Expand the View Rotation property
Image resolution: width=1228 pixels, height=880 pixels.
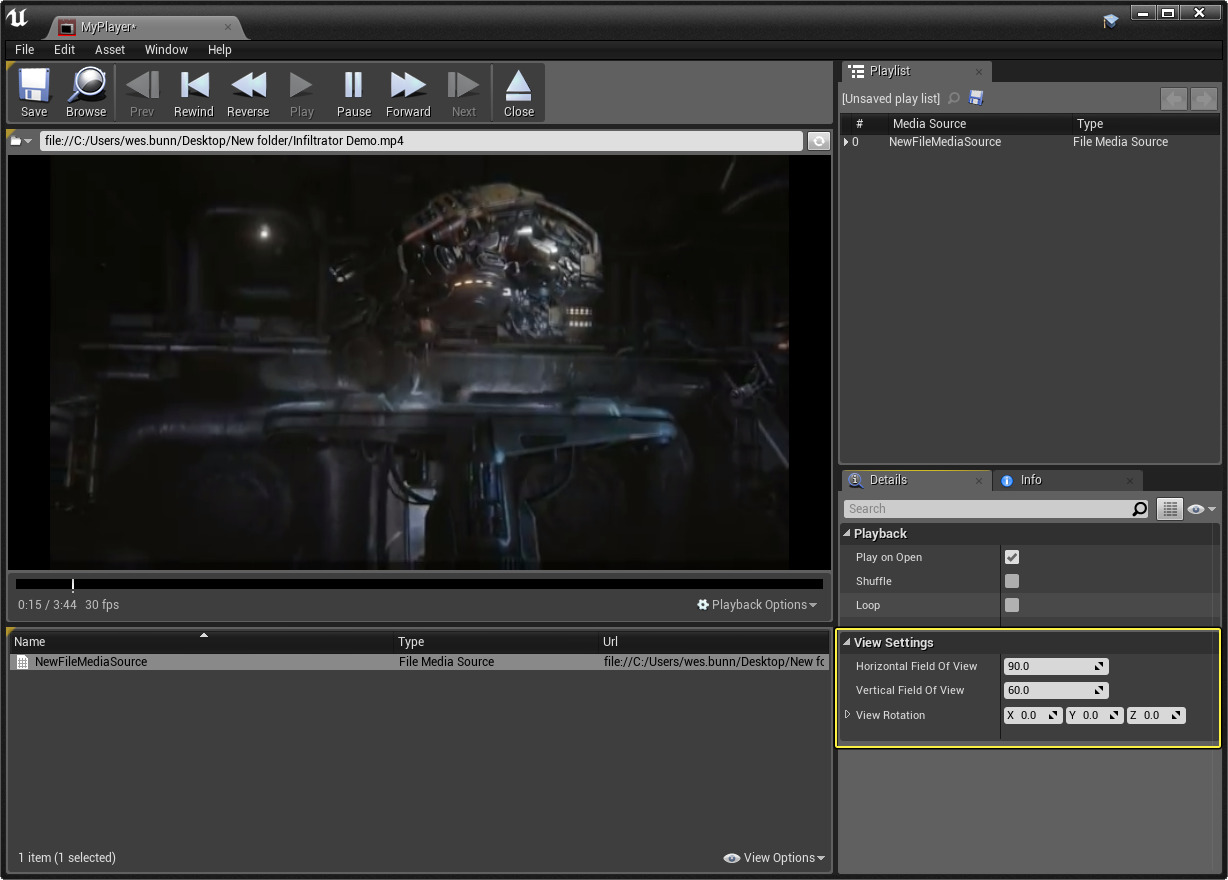[847, 715]
